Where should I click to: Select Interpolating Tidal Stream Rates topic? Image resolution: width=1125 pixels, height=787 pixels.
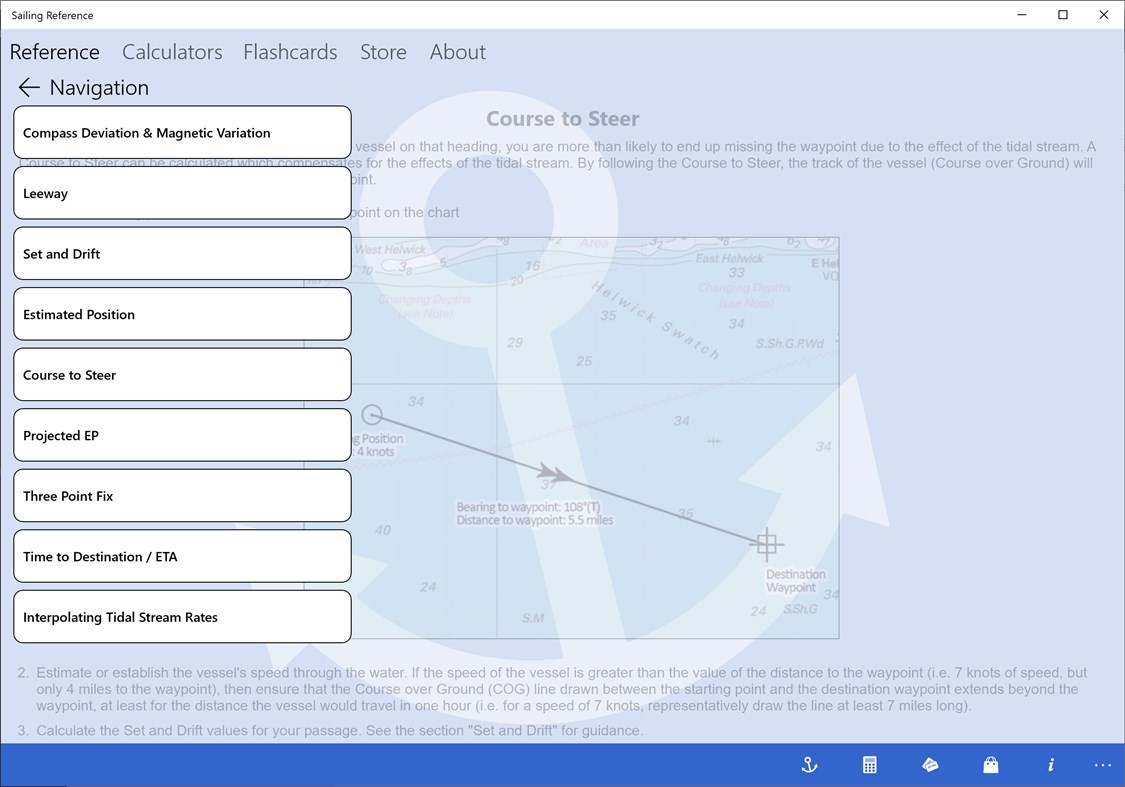click(182, 616)
